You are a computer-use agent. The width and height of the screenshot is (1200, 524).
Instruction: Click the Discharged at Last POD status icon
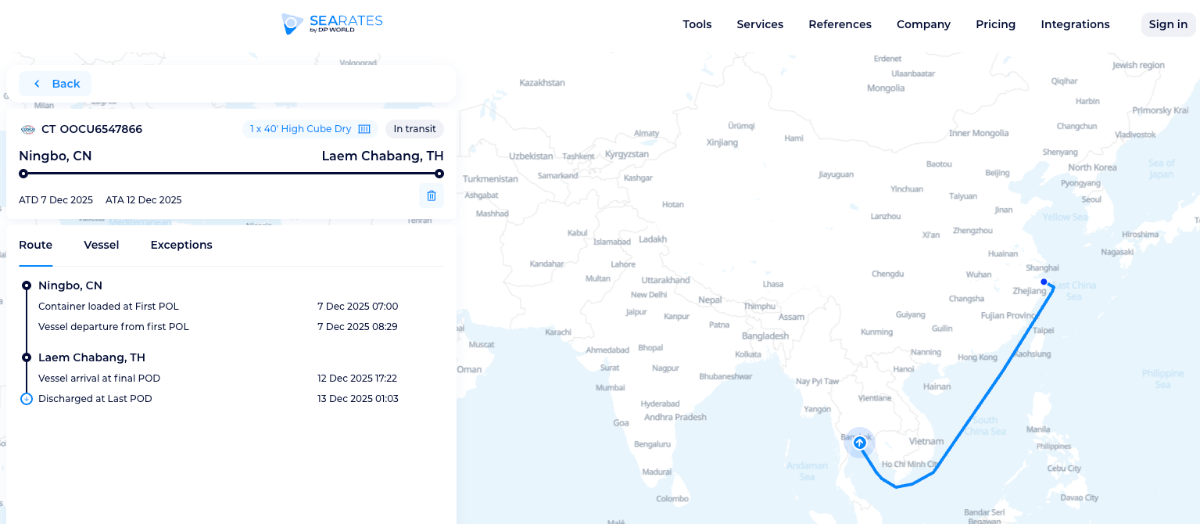[26, 399]
